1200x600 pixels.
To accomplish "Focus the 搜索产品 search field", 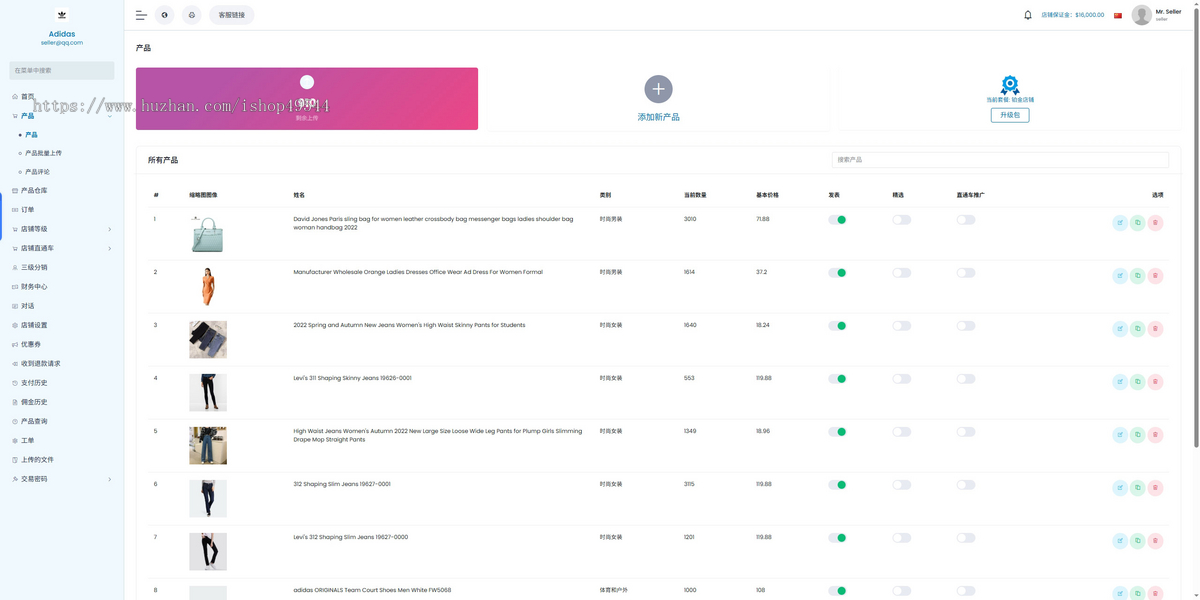I will click(1000, 160).
